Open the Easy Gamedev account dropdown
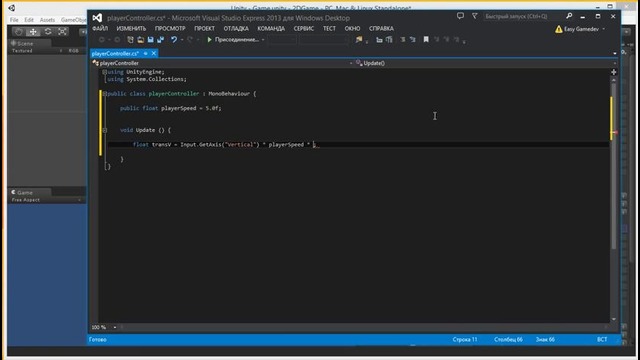The width and height of the screenshot is (640, 360). point(604,29)
